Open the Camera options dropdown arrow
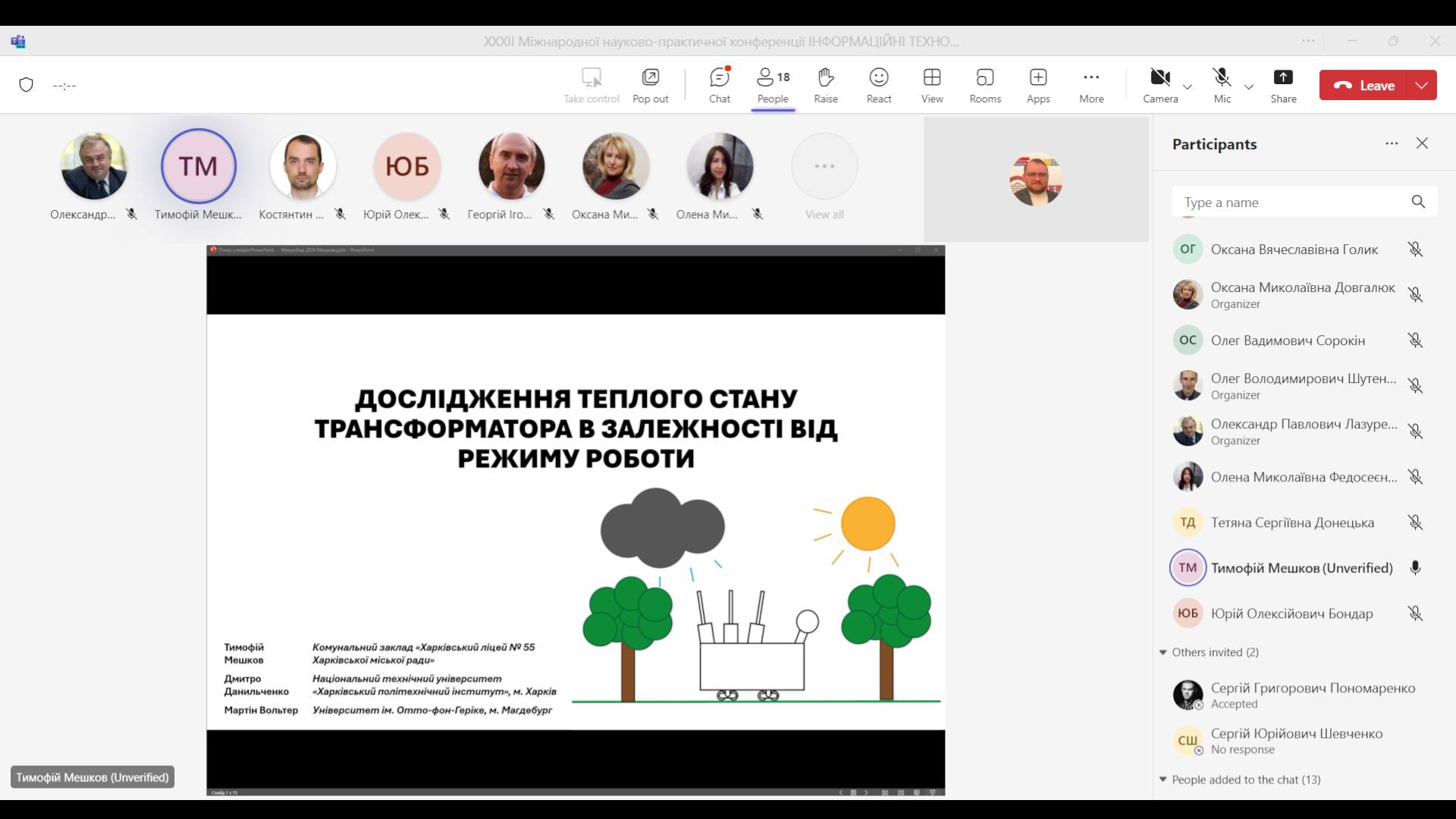Image resolution: width=1456 pixels, height=819 pixels. (1188, 86)
